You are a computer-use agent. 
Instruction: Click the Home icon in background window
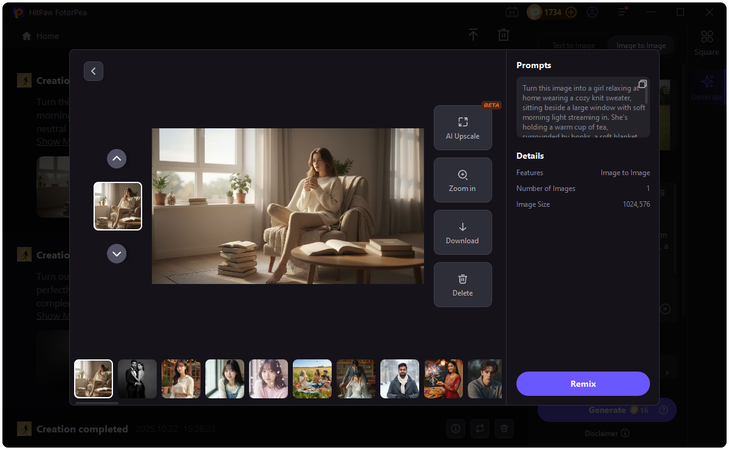click(x=27, y=36)
